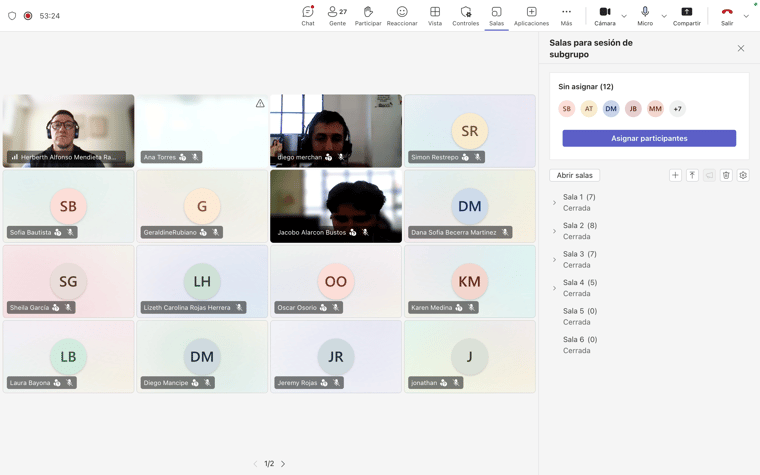Open the Más options menu

pyautogui.click(x=566, y=16)
